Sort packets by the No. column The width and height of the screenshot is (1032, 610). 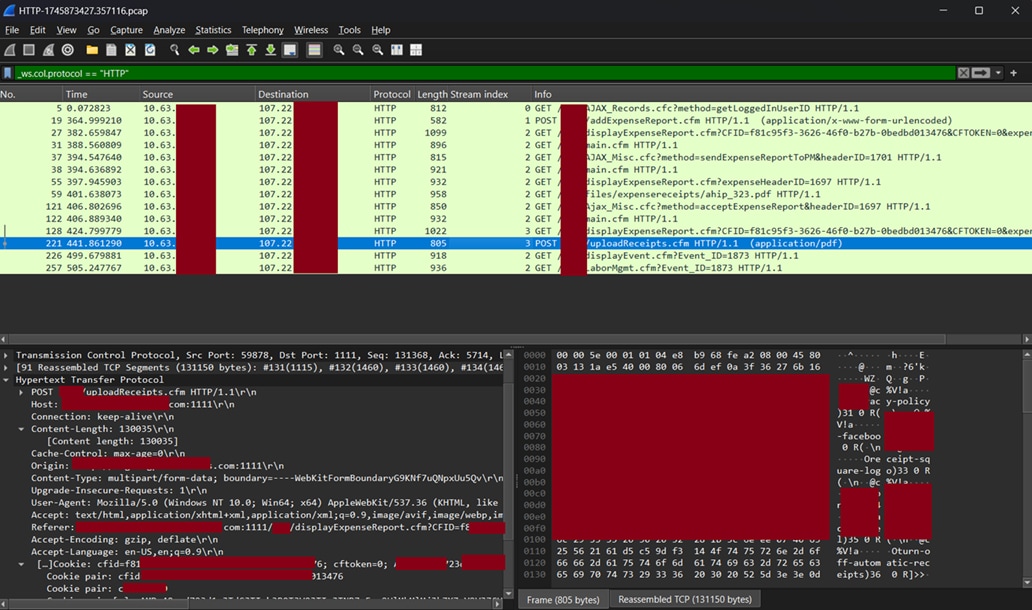point(31,94)
